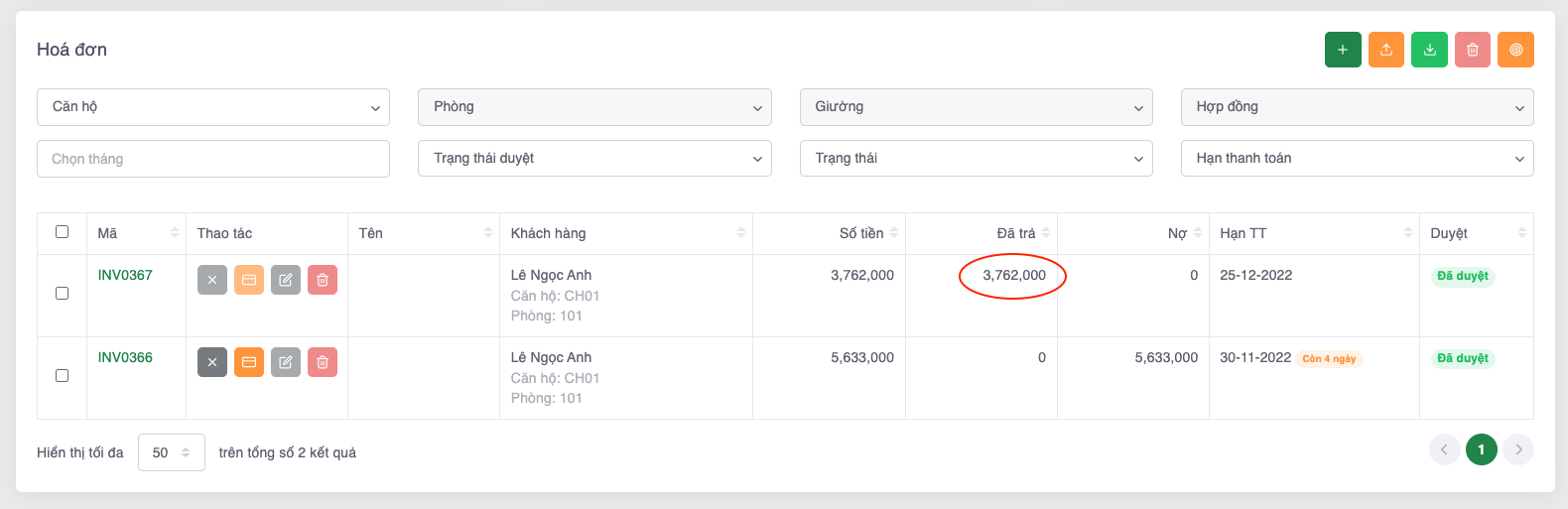Click the payment card icon for INV0366
The image size is (1568, 509).
coord(249,362)
